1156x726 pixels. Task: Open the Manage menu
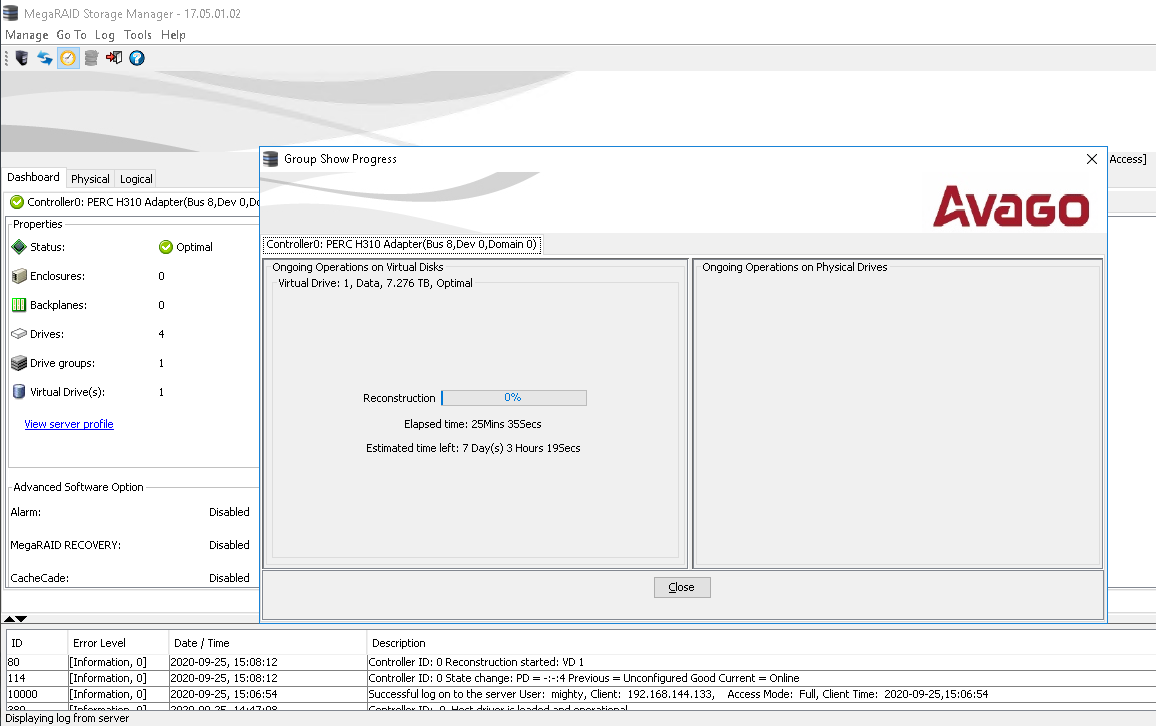click(27, 35)
